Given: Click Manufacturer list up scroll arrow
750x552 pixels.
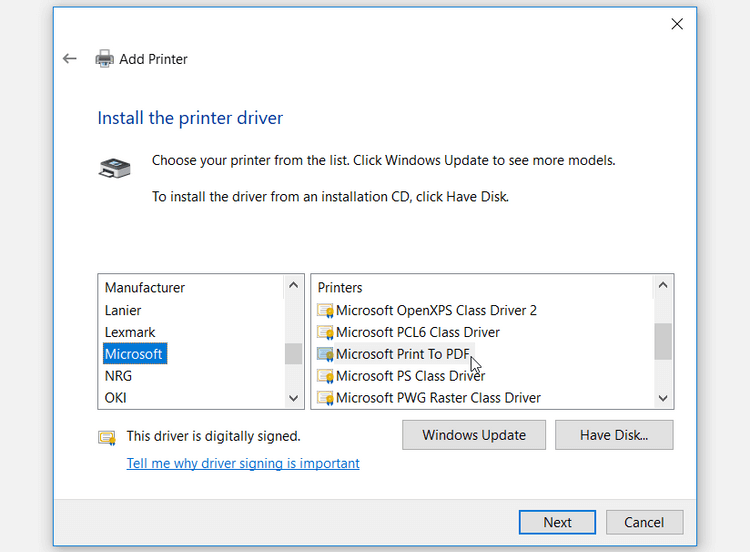Looking at the screenshot, I should tap(294, 285).
